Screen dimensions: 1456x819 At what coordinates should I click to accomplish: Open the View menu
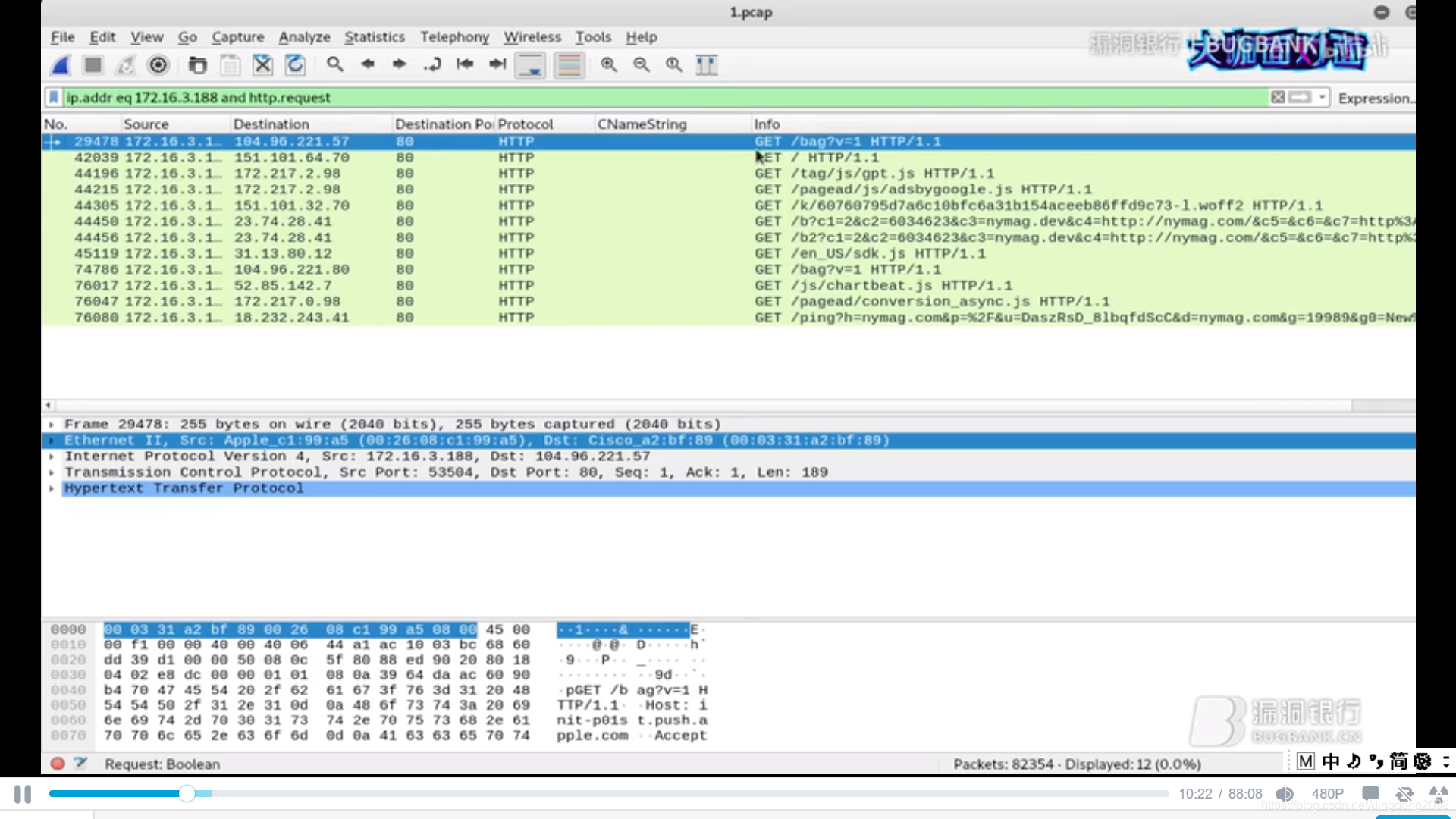click(146, 37)
